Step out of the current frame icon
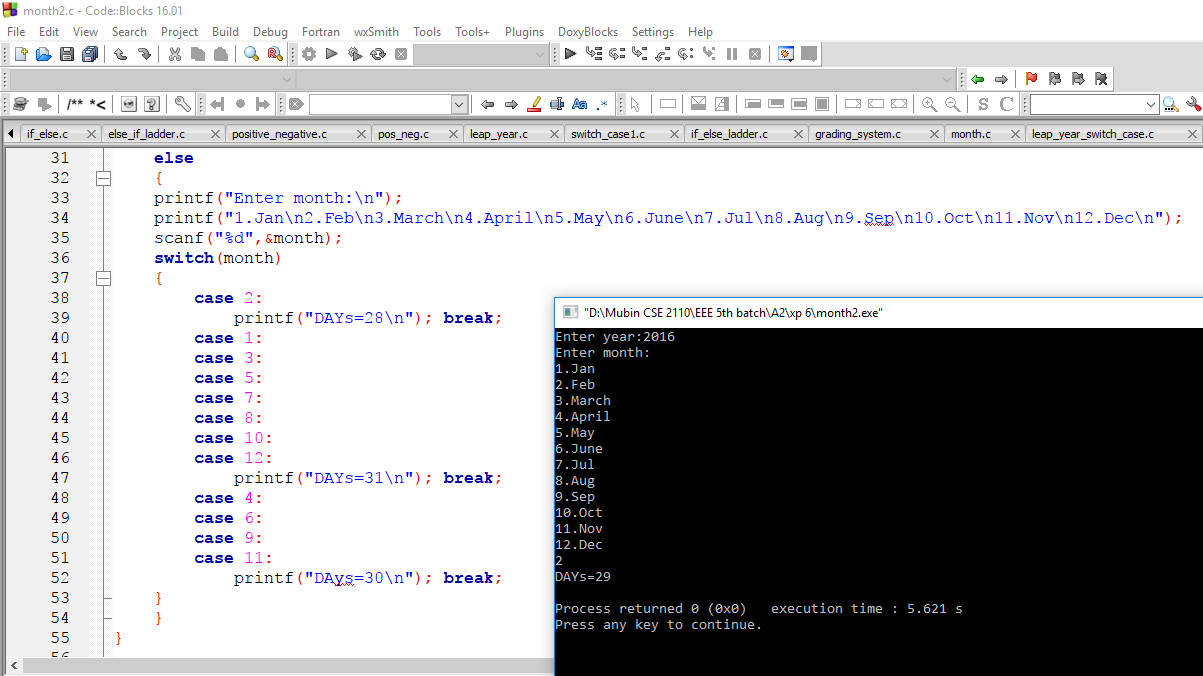The height and width of the screenshot is (676, 1203). click(664, 53)
